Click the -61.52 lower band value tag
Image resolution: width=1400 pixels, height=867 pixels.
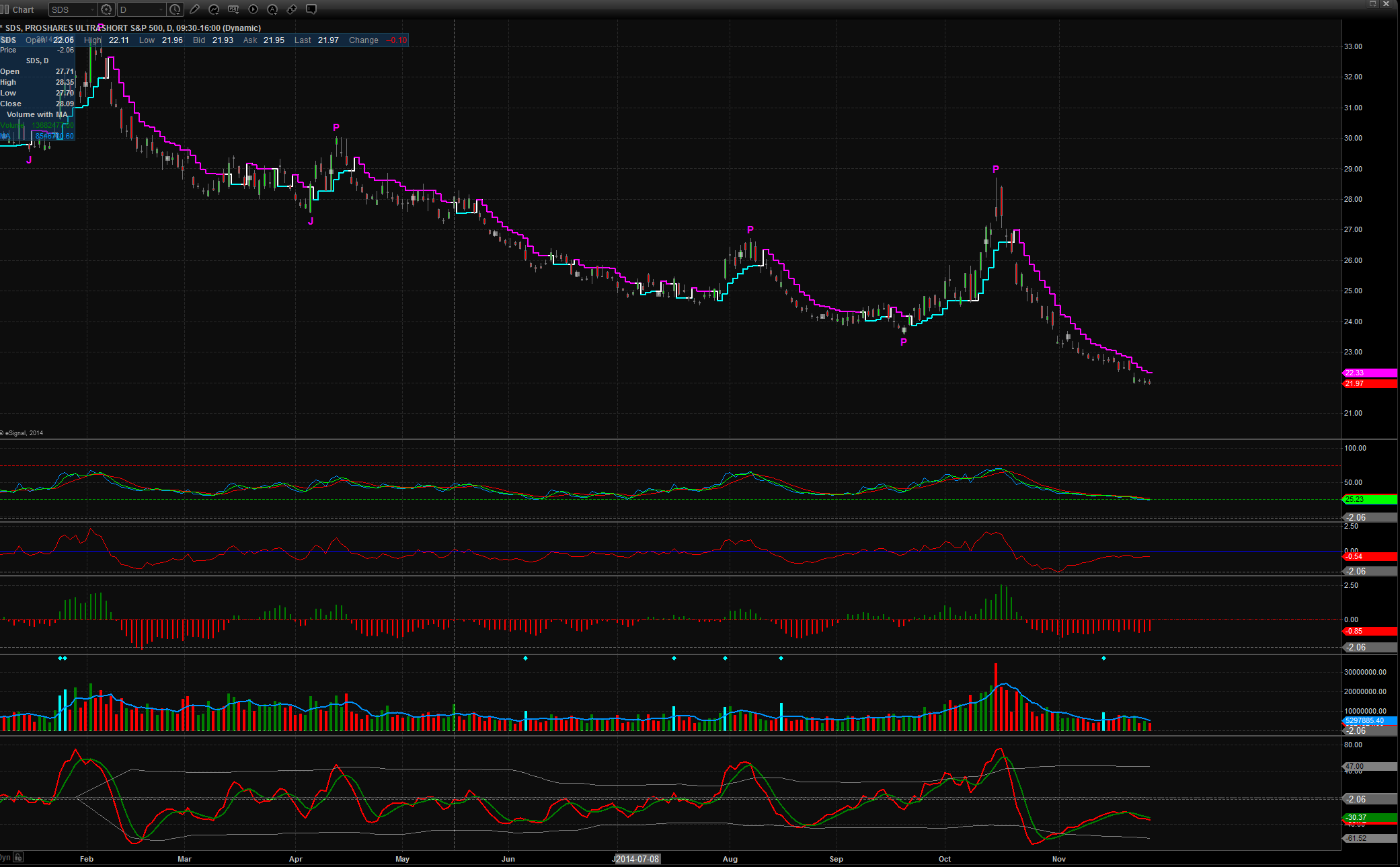pyautogui.click(x=1370, y=838)
